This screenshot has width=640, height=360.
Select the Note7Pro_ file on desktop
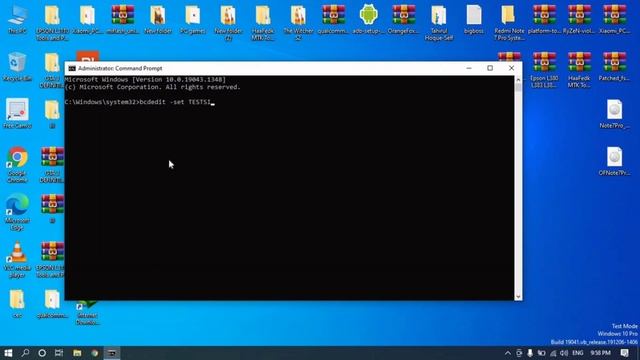click(x=614, y=114)
